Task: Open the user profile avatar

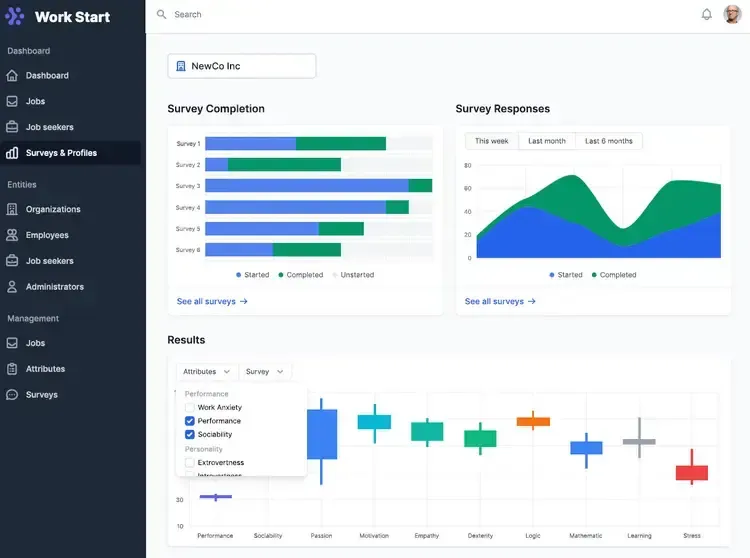Action: tap(732, 14)
